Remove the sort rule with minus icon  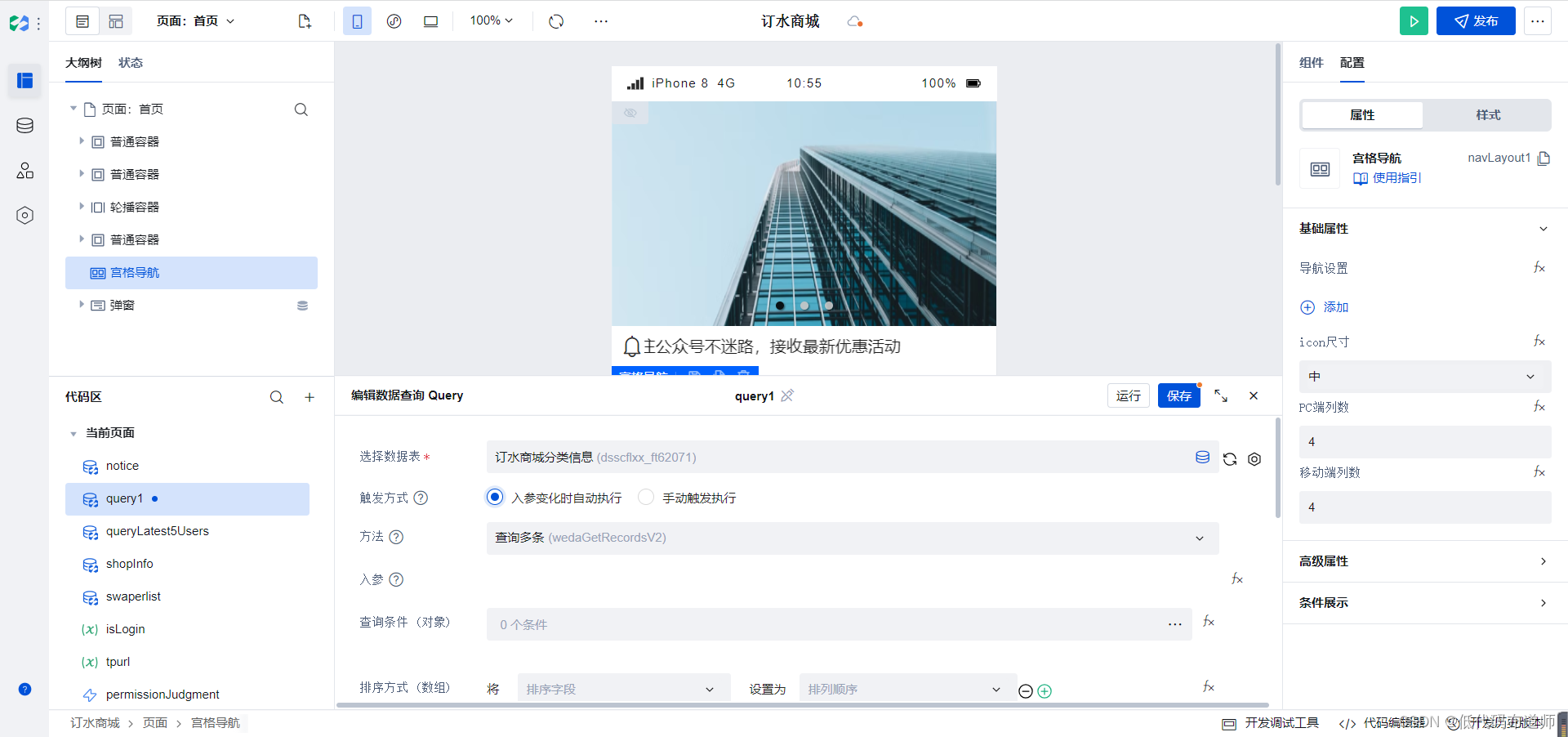(x=1026, y=691)
